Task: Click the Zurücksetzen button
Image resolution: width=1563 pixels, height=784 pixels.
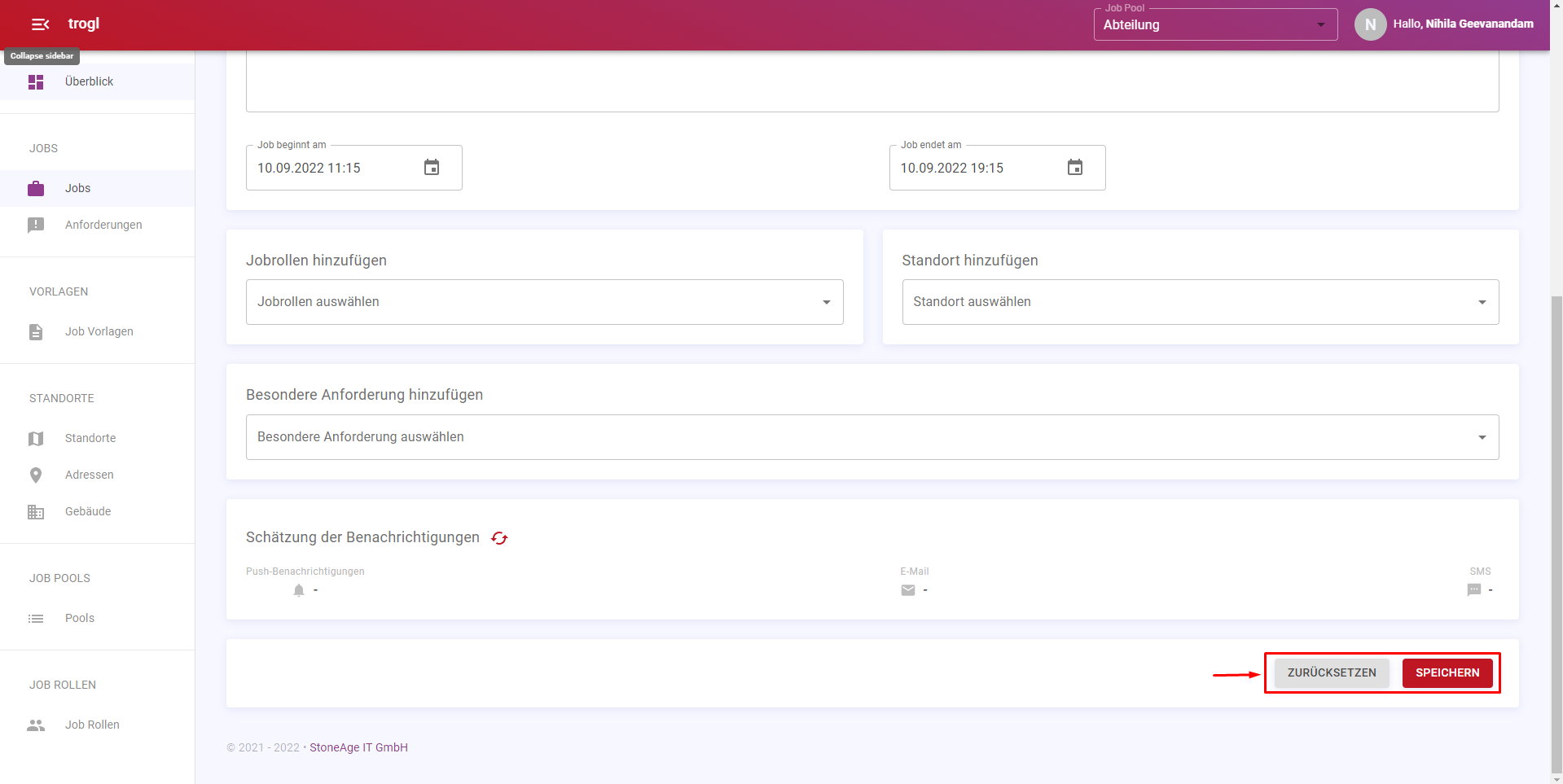Action: (x=1331, y=673)
